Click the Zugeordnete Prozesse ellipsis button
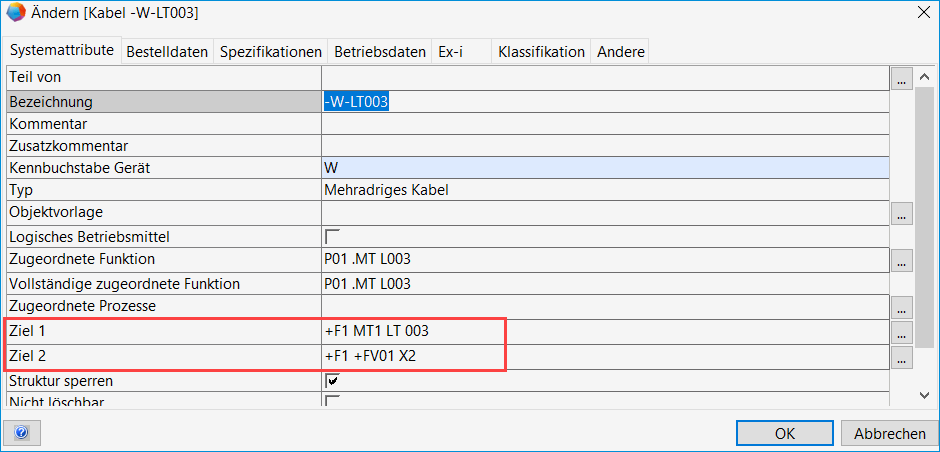The image size is (940, 452). tap(901, 308)
